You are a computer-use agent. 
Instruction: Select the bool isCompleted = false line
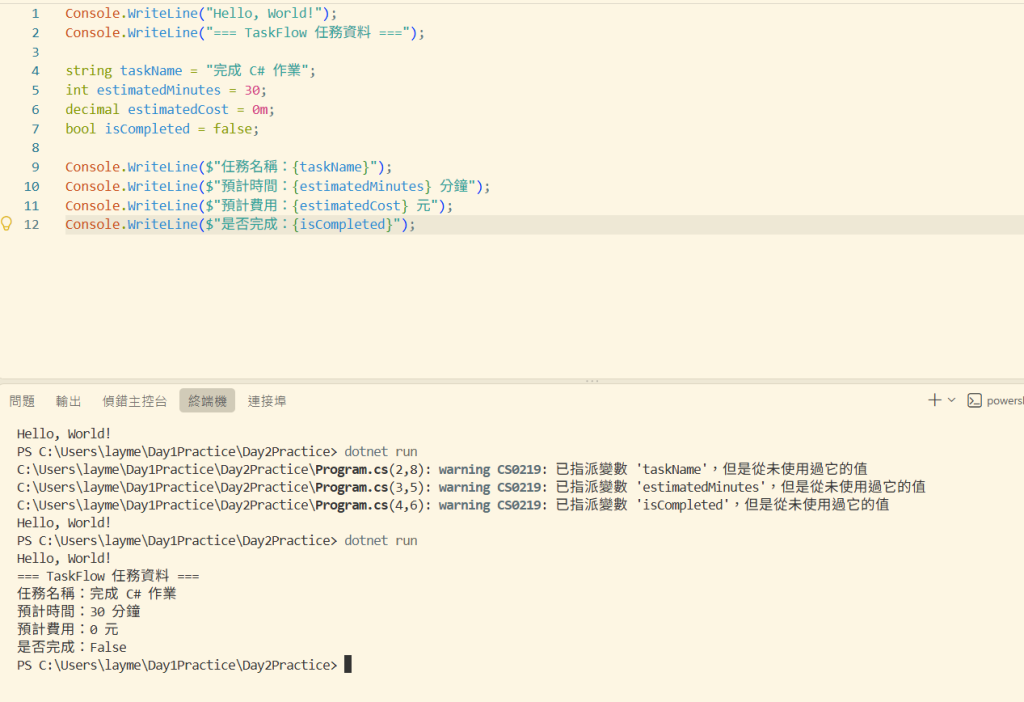(x=162, y=129)
